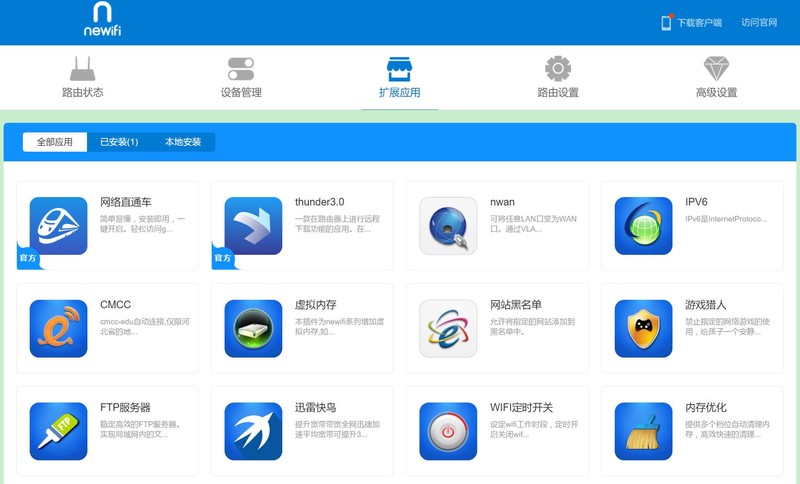The width and height of the screenshot is (800, 484).
Task: Open CMCC app title
Action: pos(115,304)
